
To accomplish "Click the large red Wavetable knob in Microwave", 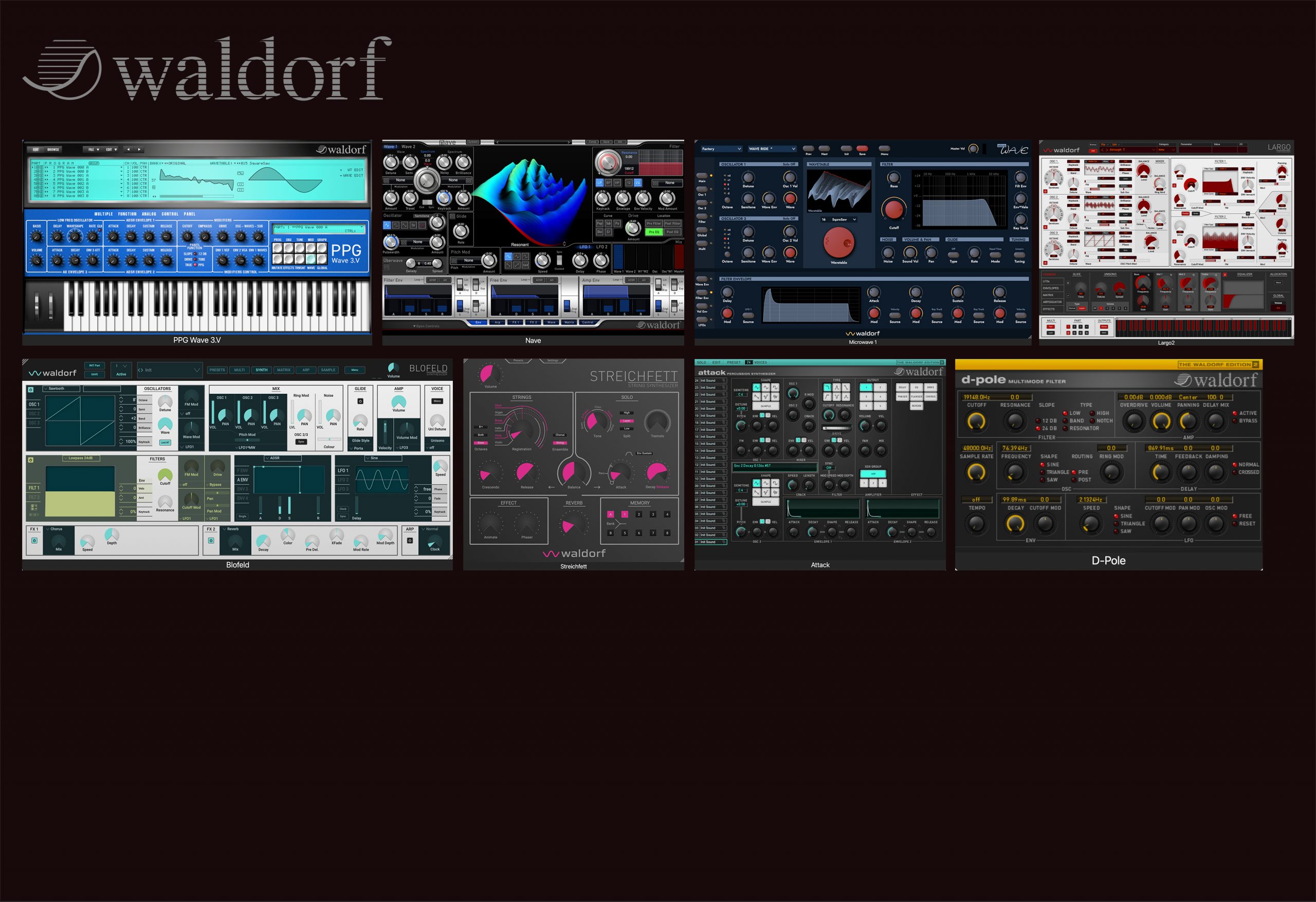I will 838,243.
